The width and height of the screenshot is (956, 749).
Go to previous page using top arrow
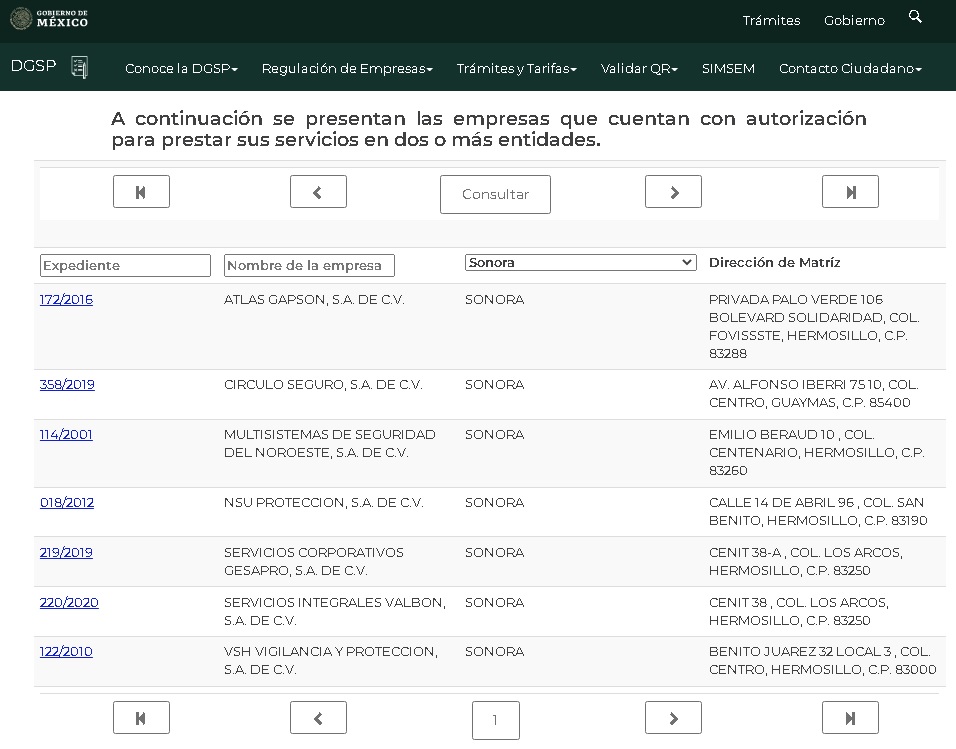318,192
